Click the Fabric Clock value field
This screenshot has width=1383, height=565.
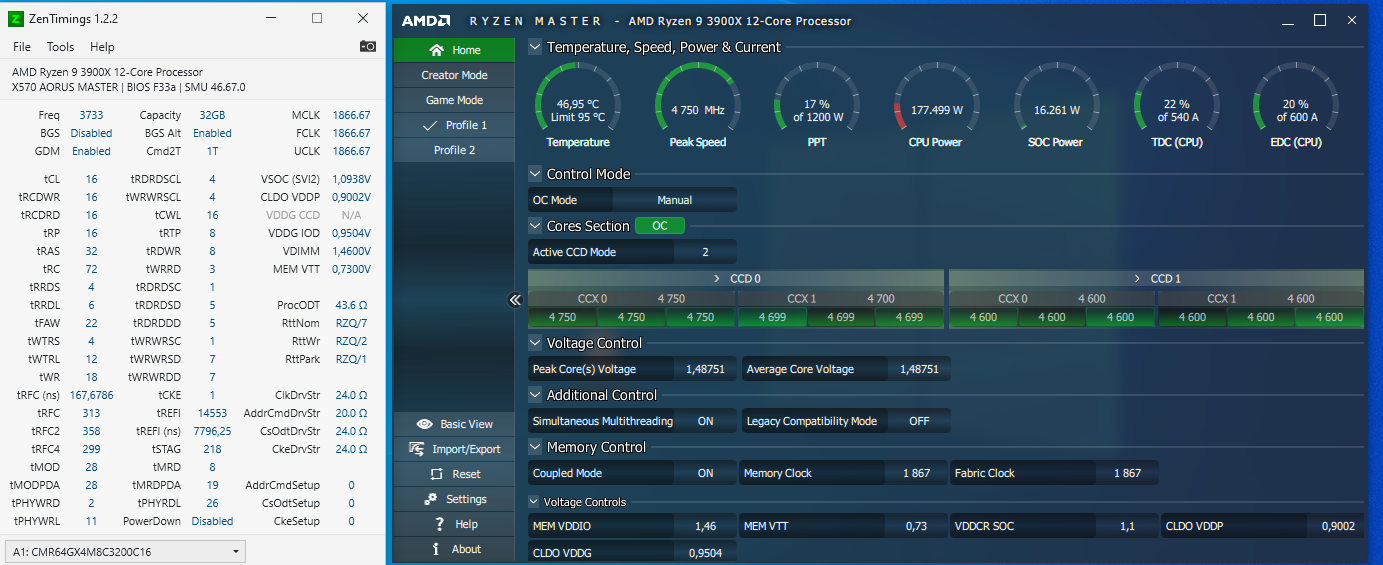click(x=1127, y=473)
